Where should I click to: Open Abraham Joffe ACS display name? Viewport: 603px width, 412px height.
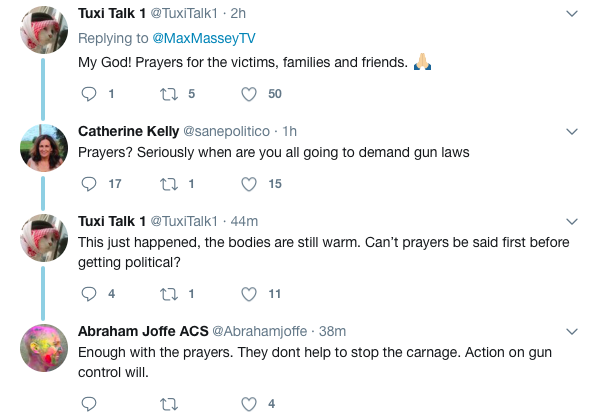143,331
